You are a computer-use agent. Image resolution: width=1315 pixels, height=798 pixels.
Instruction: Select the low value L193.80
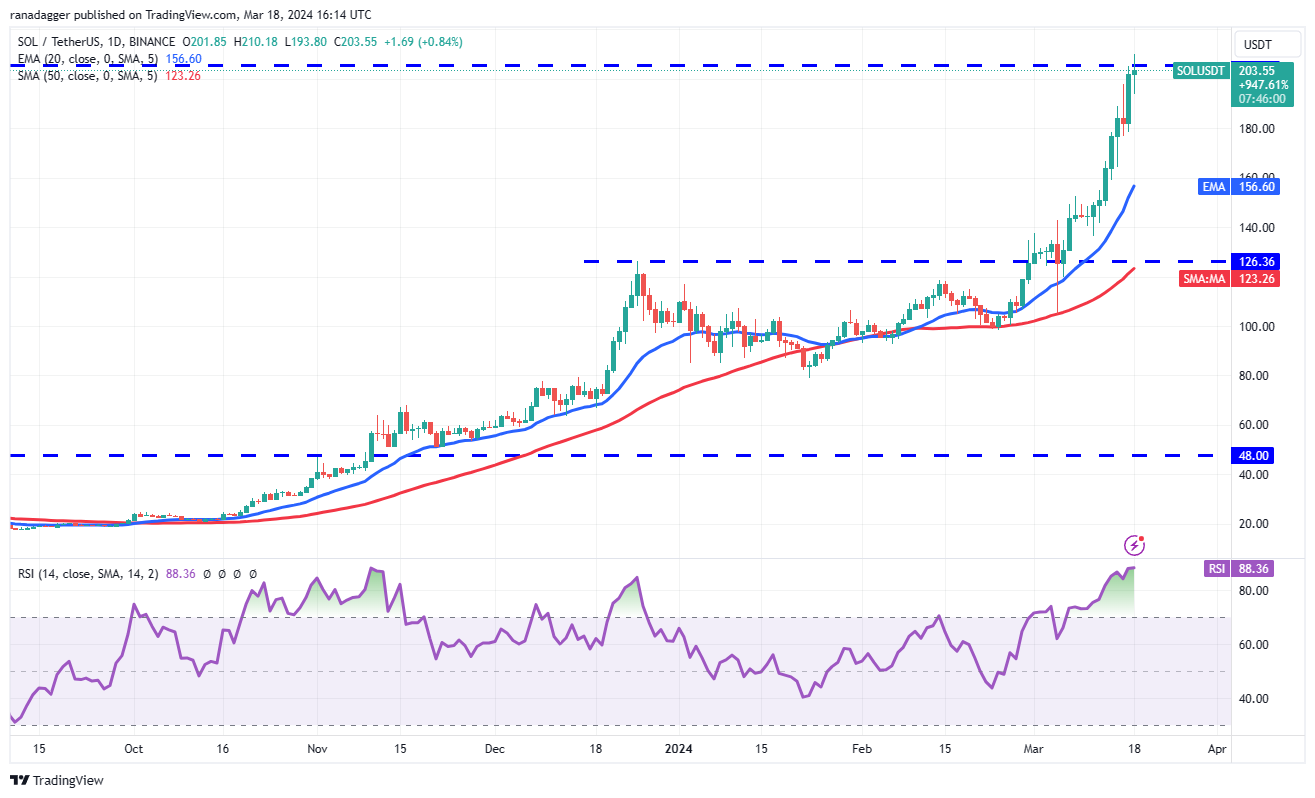pos(306,42)
